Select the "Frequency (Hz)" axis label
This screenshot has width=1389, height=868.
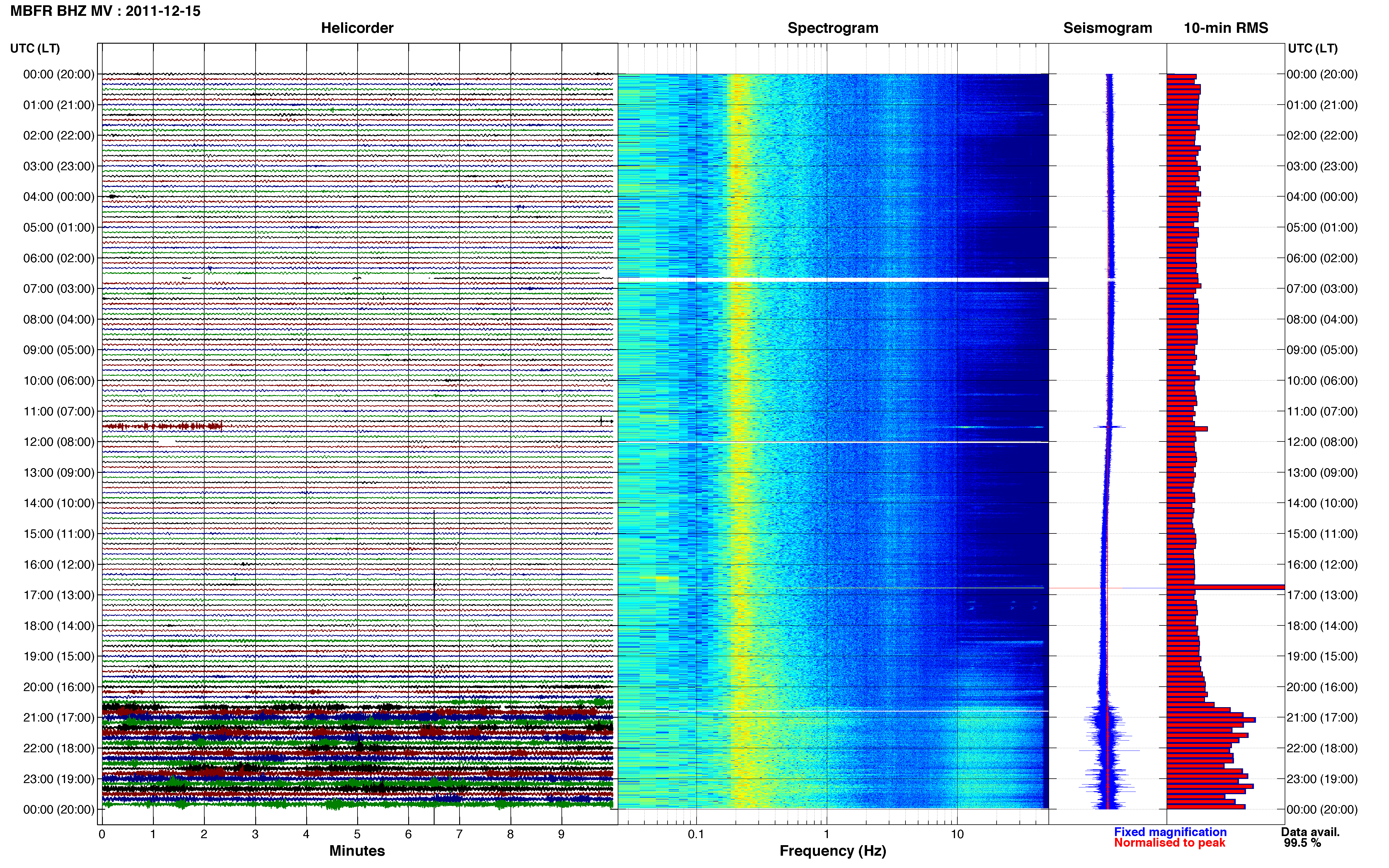tap(833, 851)
